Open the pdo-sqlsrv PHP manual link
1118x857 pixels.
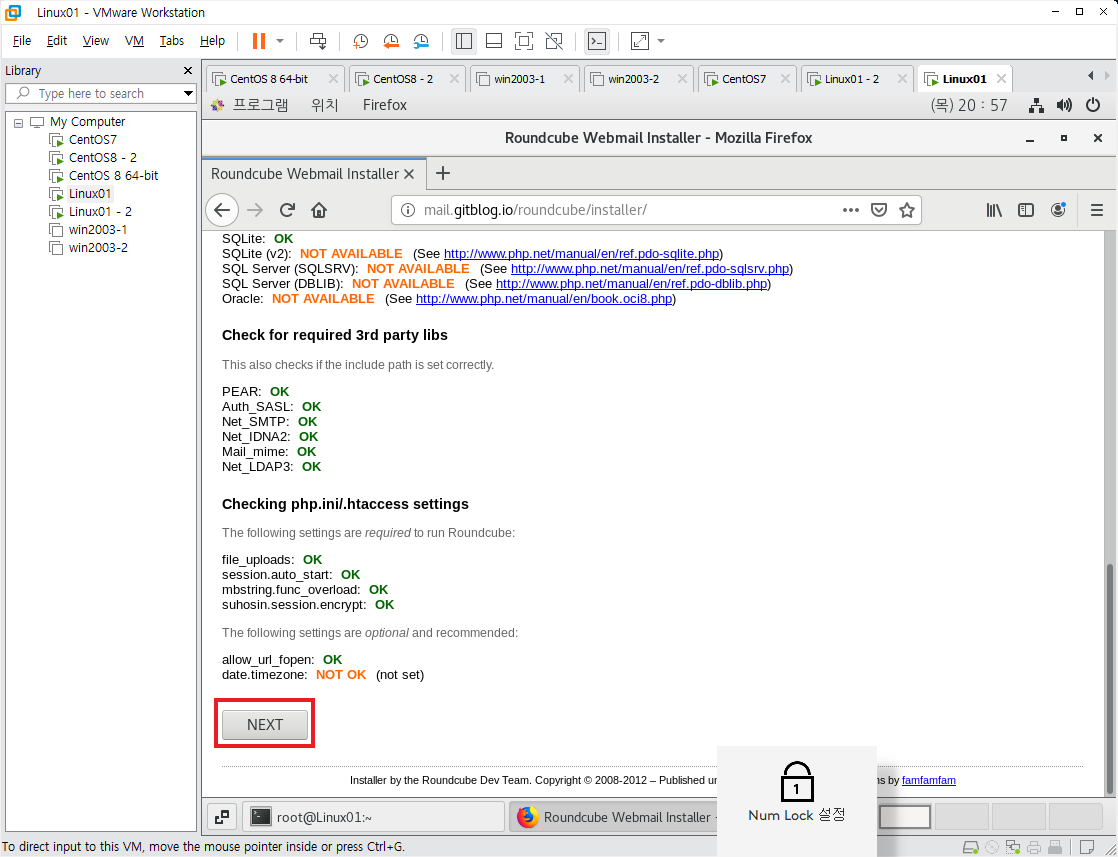(x=650, y=269)
